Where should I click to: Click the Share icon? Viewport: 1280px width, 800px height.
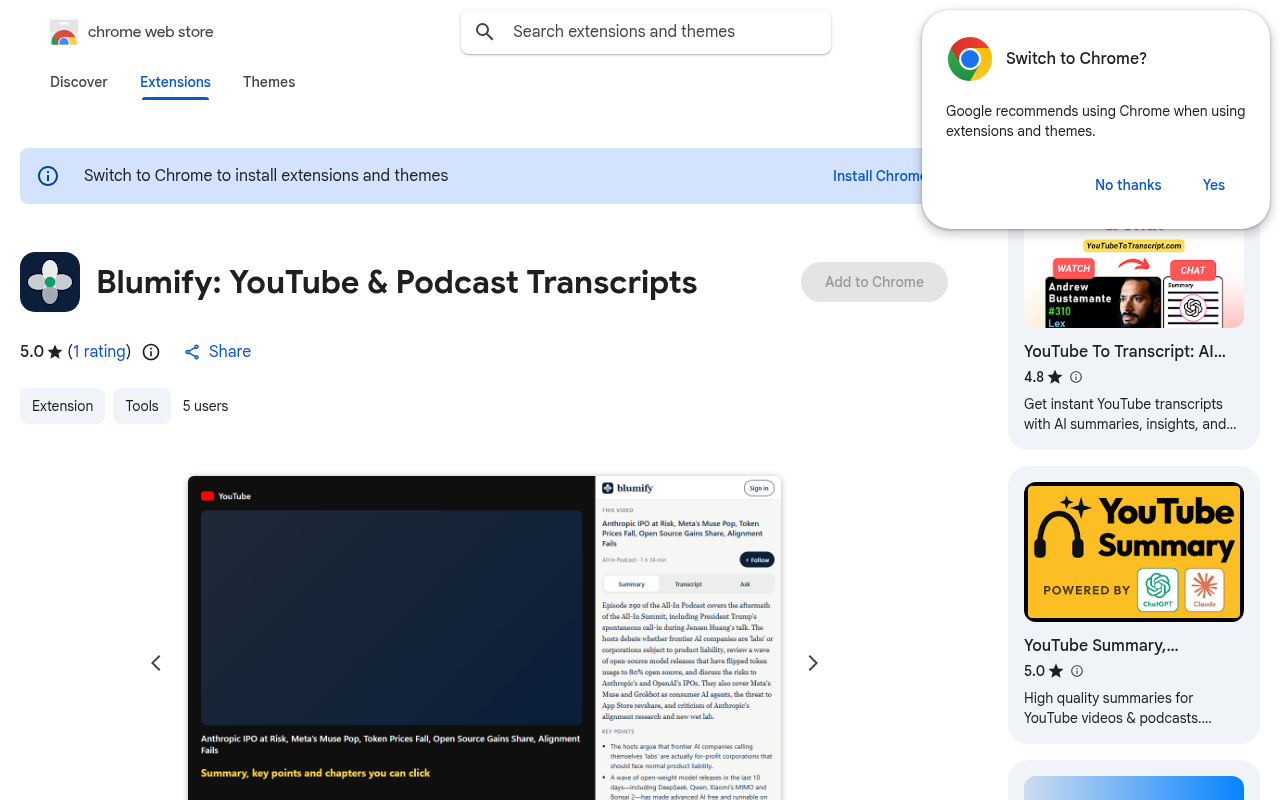pos(192,352)
